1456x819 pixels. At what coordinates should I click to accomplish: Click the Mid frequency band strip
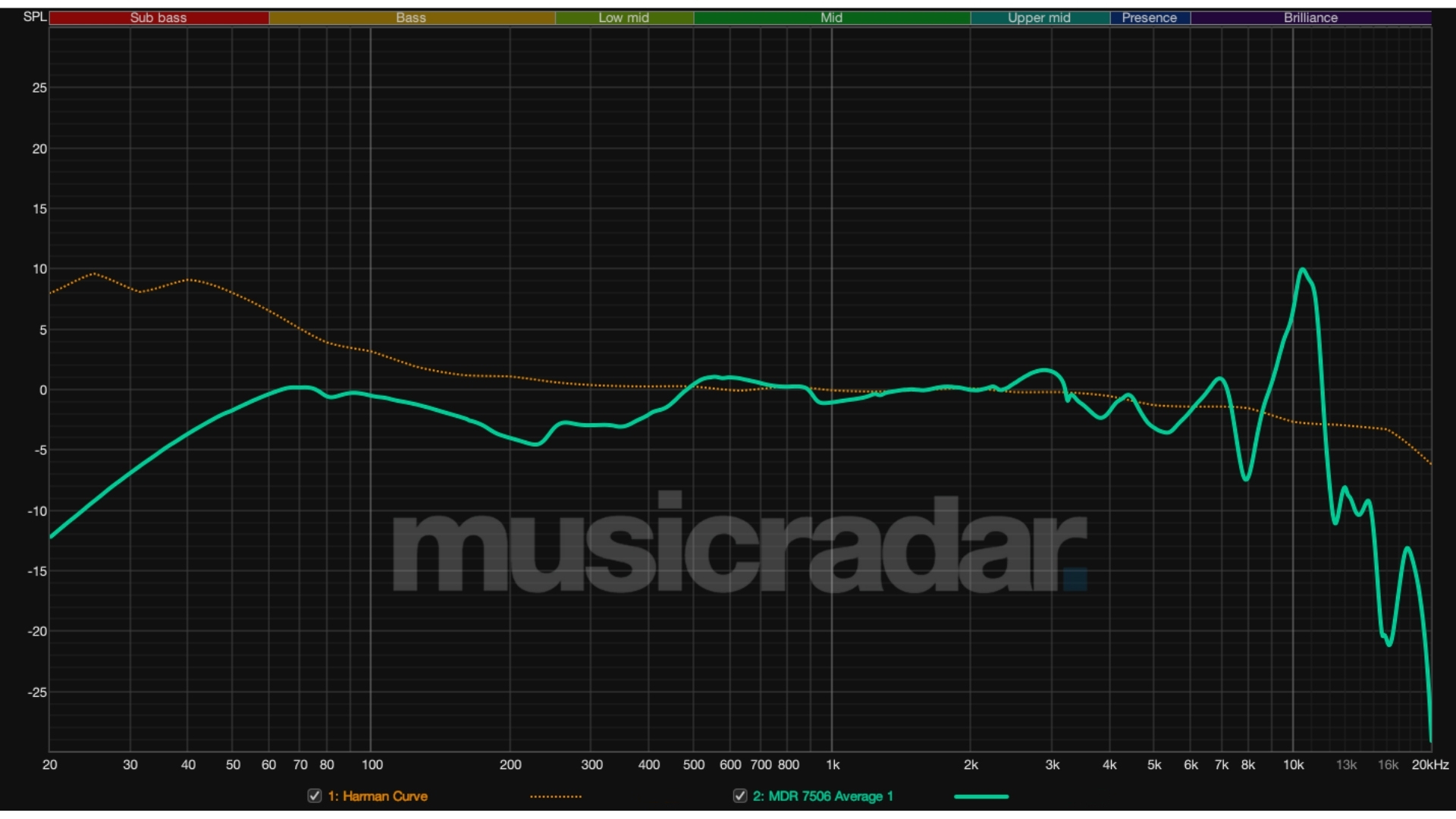click(x=830, y=17)
